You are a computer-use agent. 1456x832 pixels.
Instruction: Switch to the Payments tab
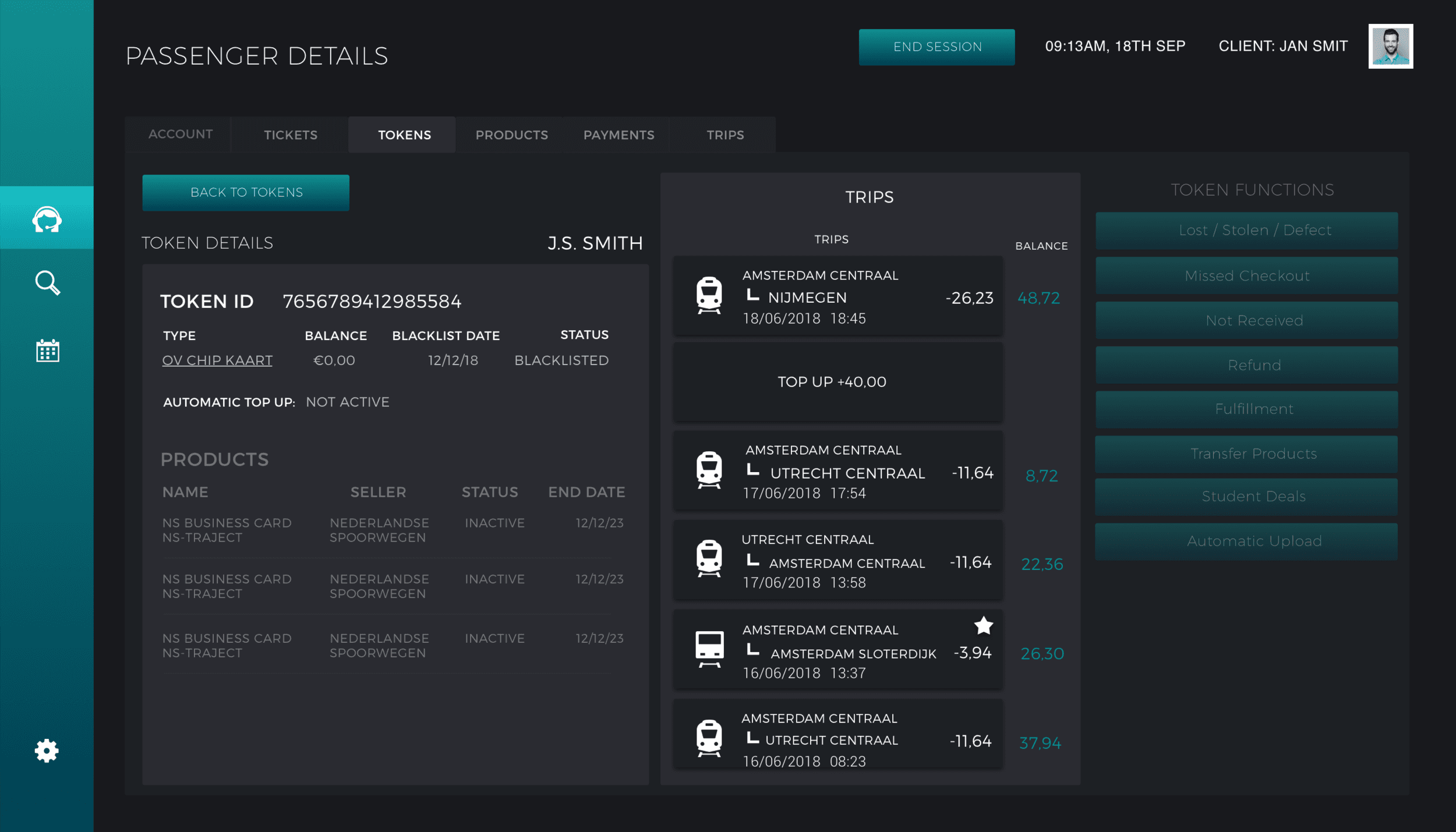(x=619, y=135)
